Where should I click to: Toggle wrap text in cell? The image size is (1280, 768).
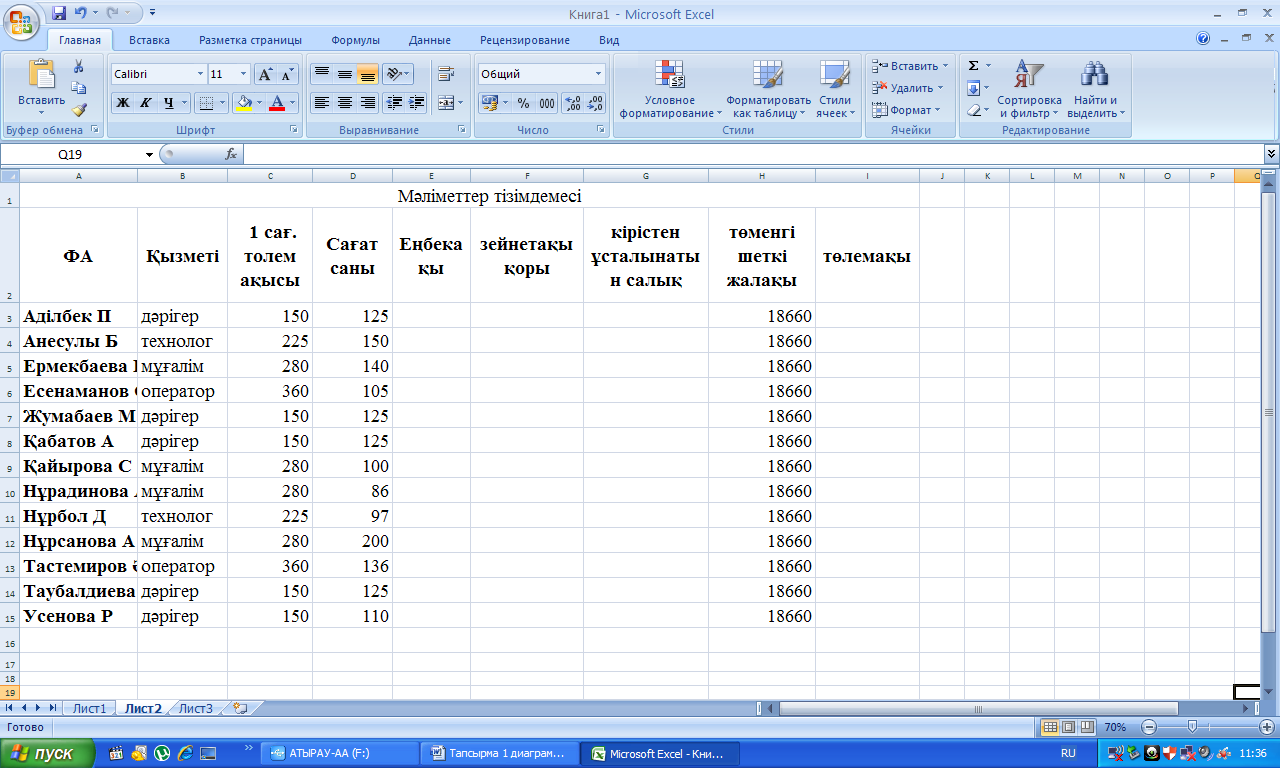click(445, 74)
